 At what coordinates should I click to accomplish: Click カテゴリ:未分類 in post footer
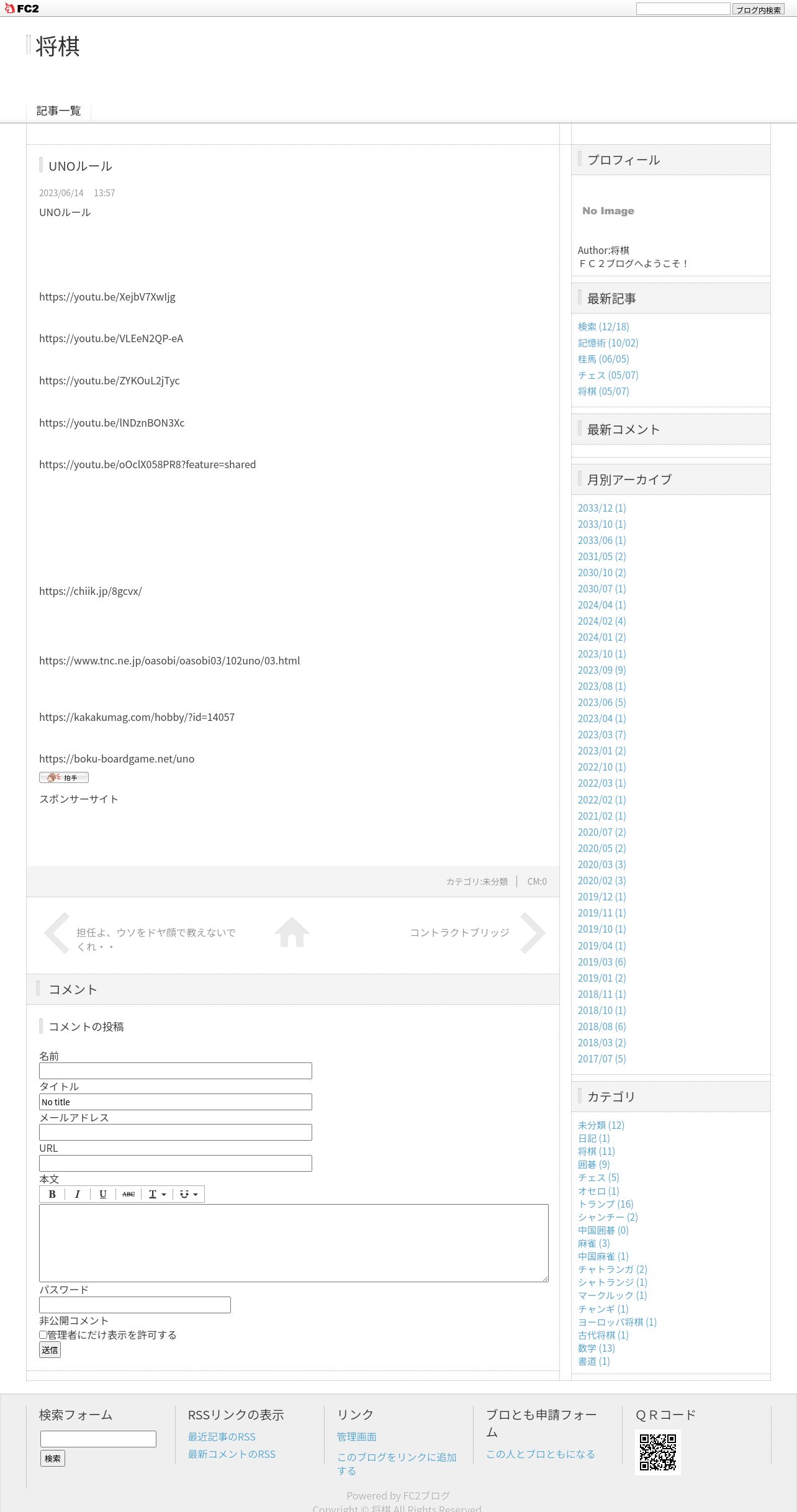pyautogui.click(x=477, y=882)
